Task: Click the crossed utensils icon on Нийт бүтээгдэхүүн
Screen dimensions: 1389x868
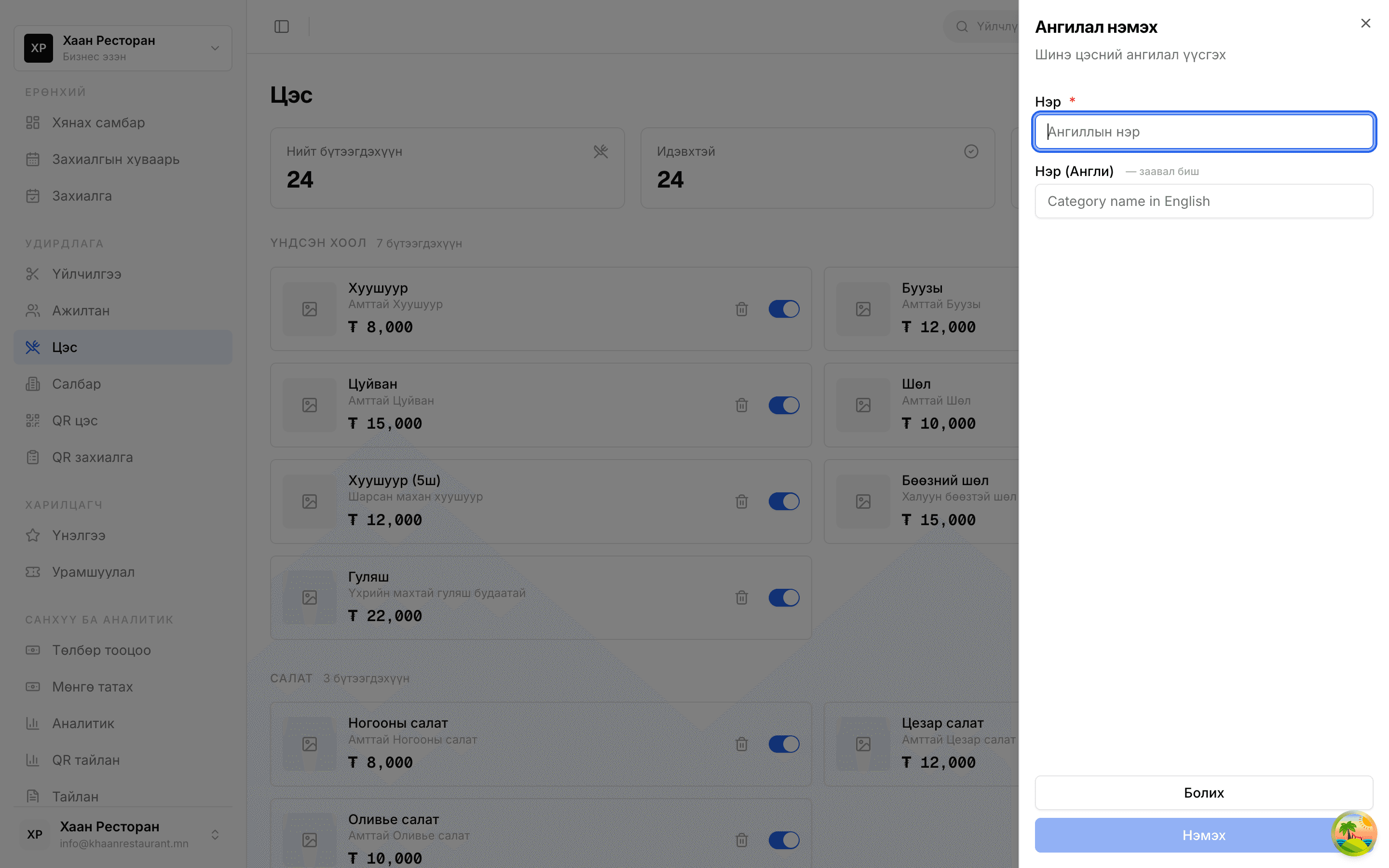Action: coord(600,151)
